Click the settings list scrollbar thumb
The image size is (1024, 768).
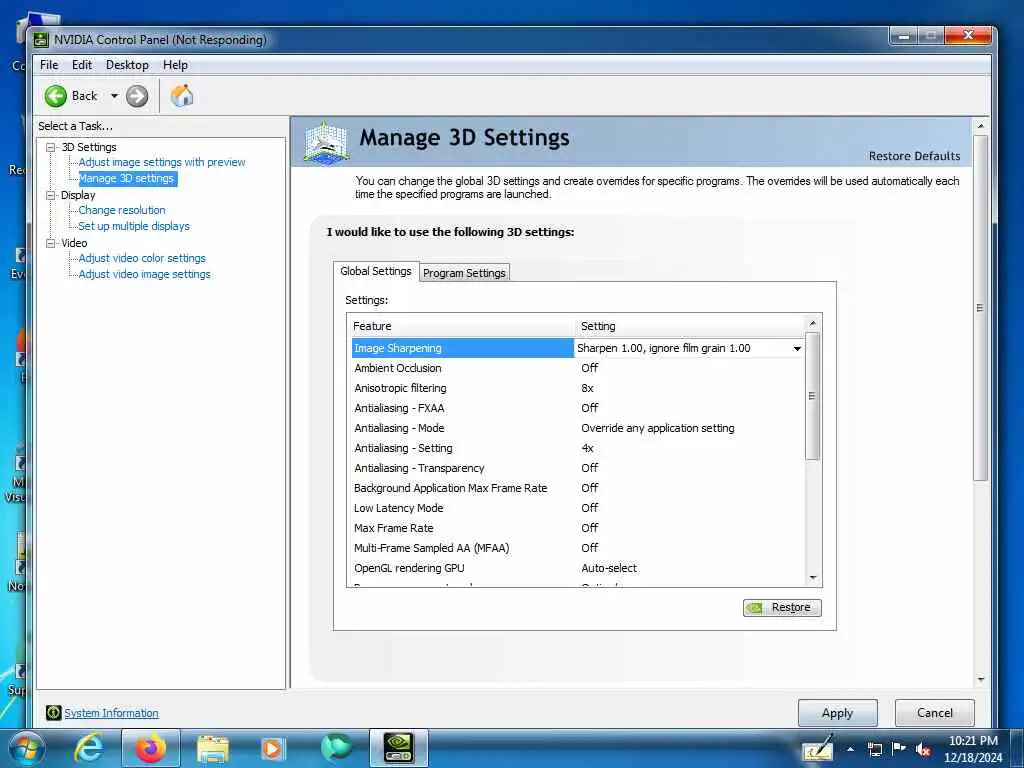point(812,396)
